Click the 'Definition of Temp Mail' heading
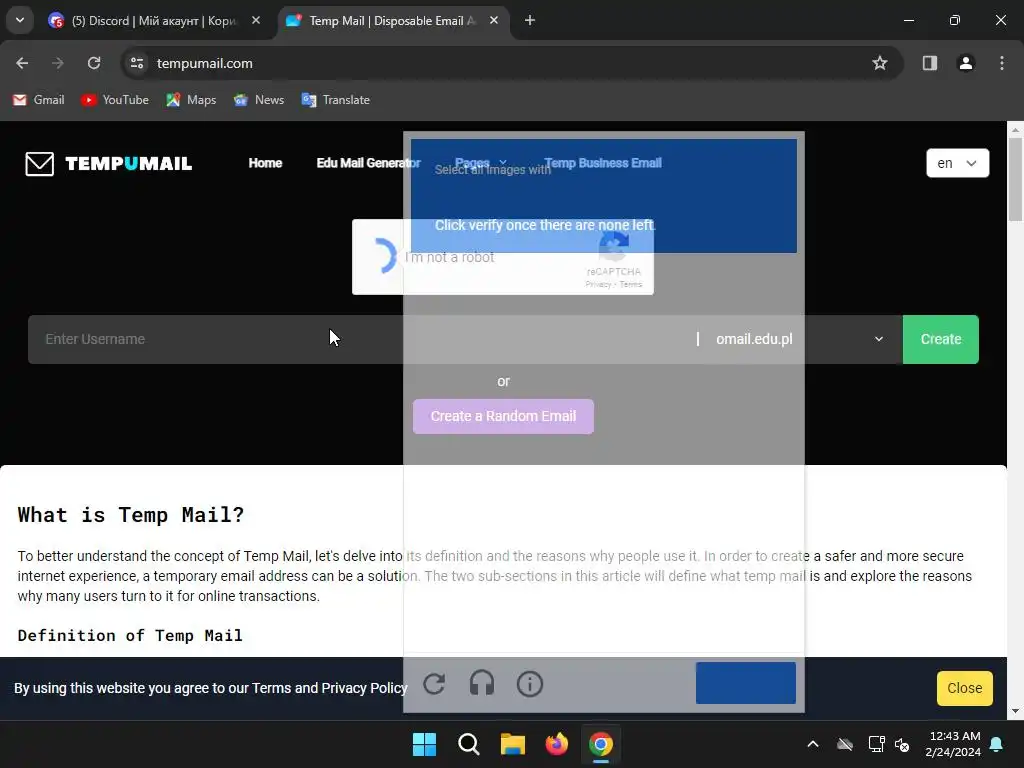Image resolution: width=1024 pixels, height=768 pixels. coord(130,635)
